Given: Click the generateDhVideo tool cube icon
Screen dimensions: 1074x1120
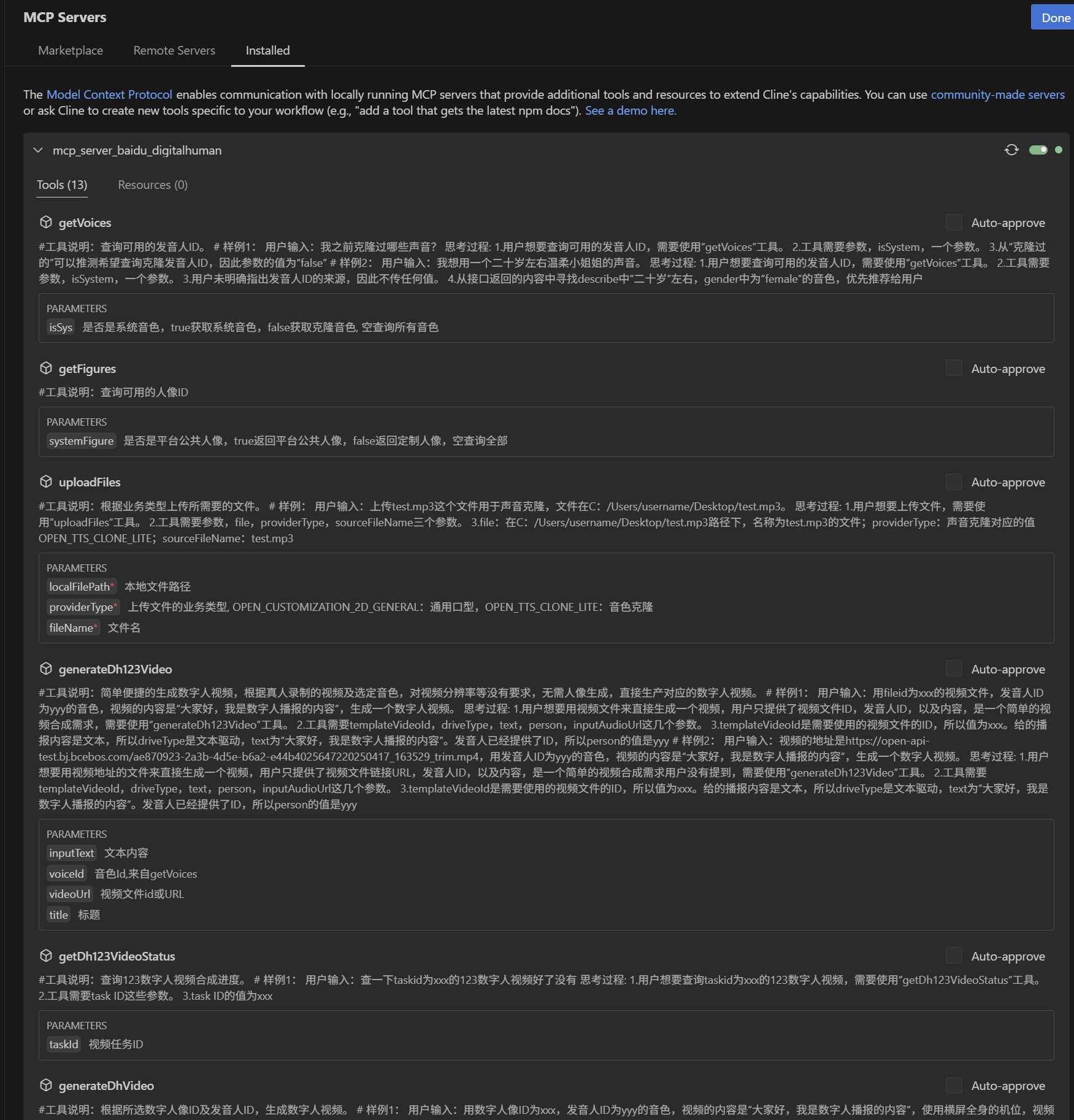Looking at the screenshot, I should (46, 1085).
